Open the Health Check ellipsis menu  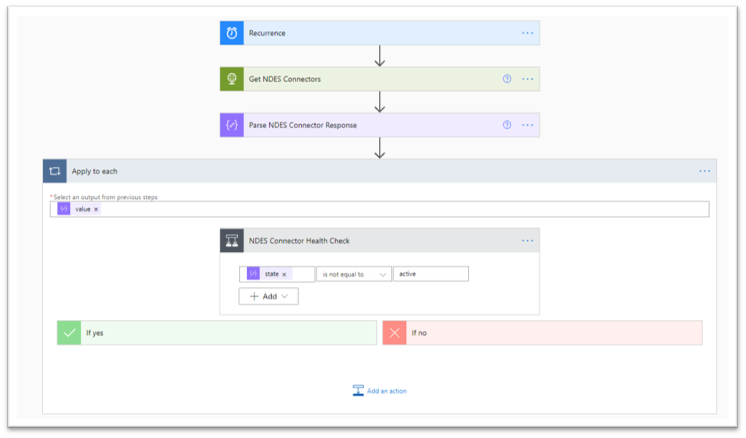tap(527, 240)
